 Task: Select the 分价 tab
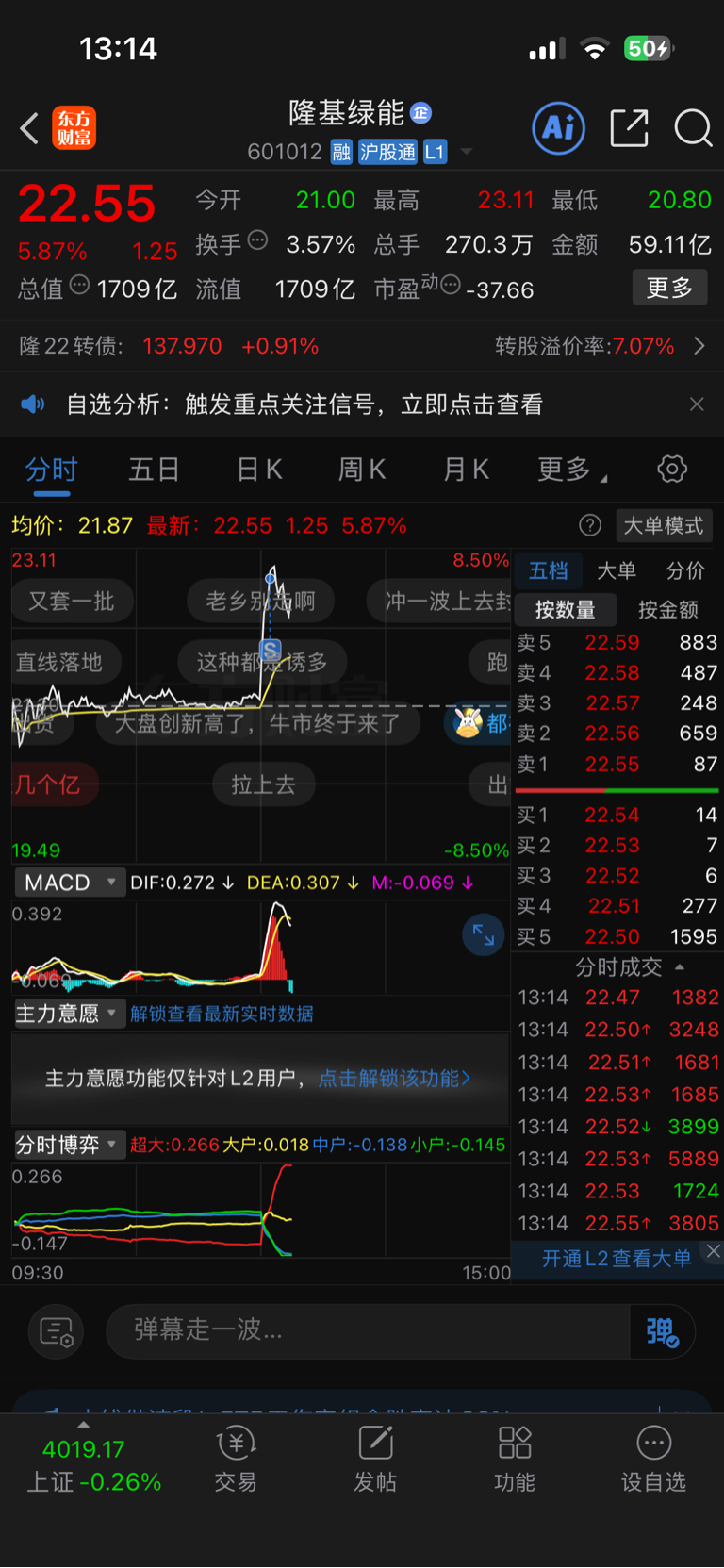[685, 569]
